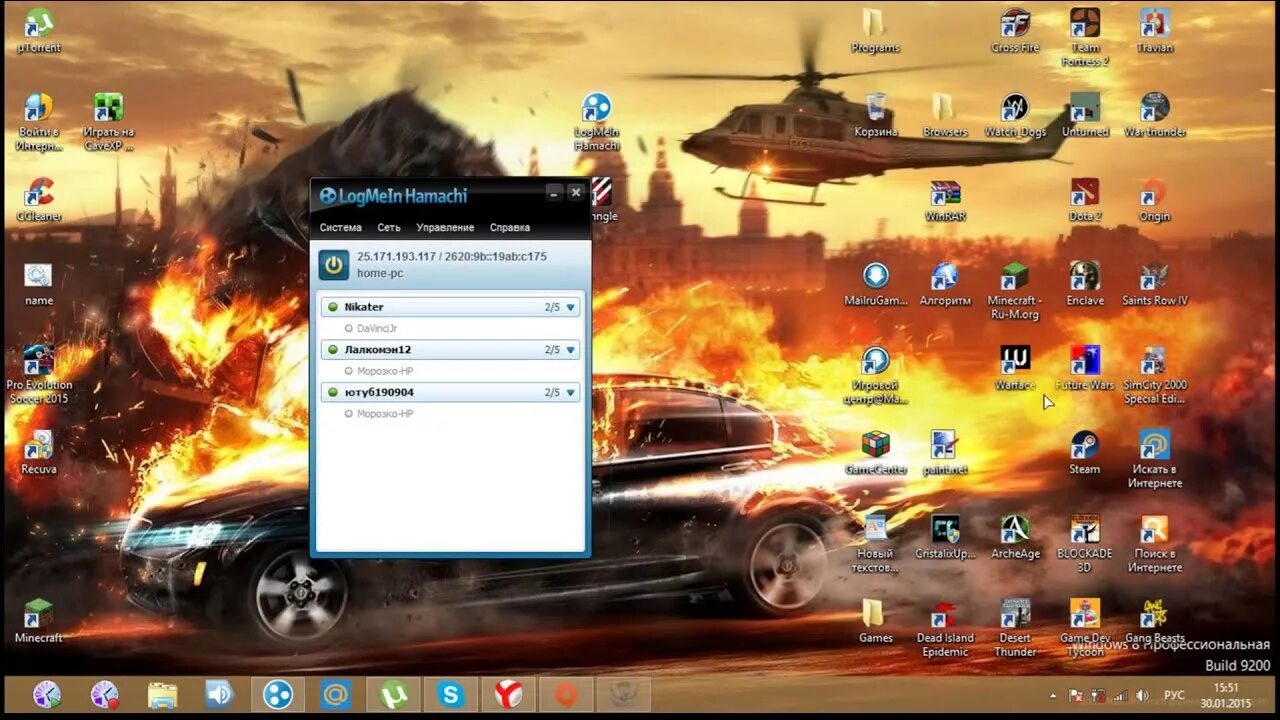
Task: Open File Explorer from taskbar
Action: (x=162, y=694)
